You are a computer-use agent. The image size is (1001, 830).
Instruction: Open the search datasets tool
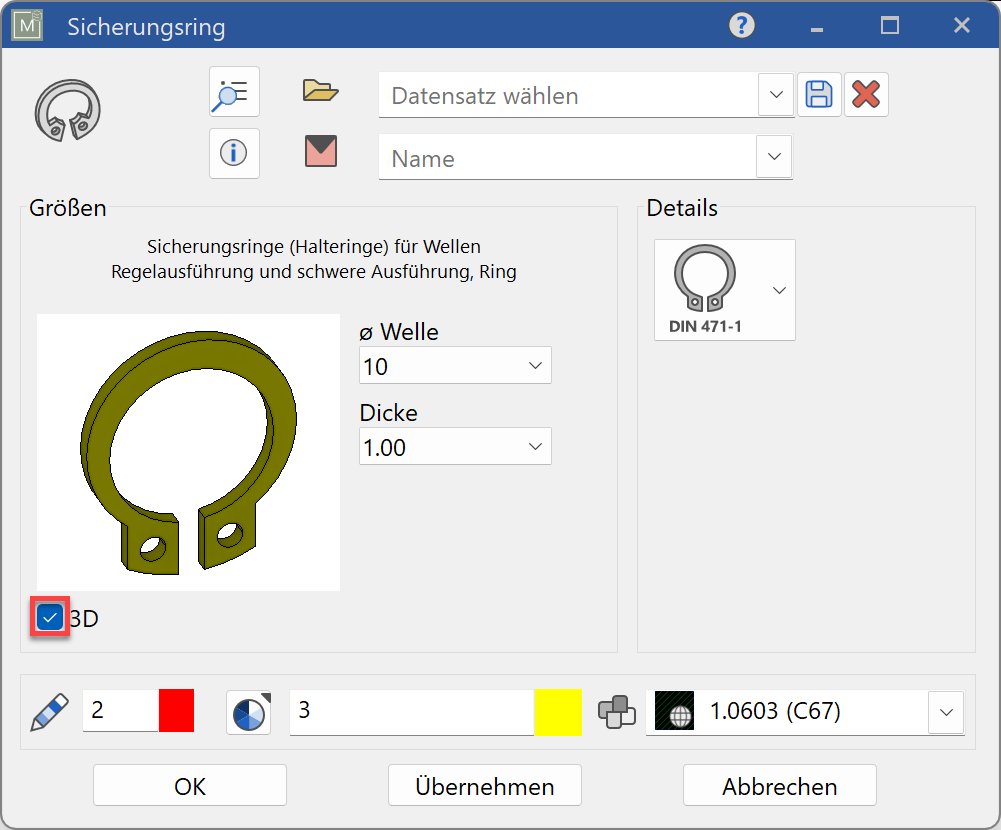(233, 91)
